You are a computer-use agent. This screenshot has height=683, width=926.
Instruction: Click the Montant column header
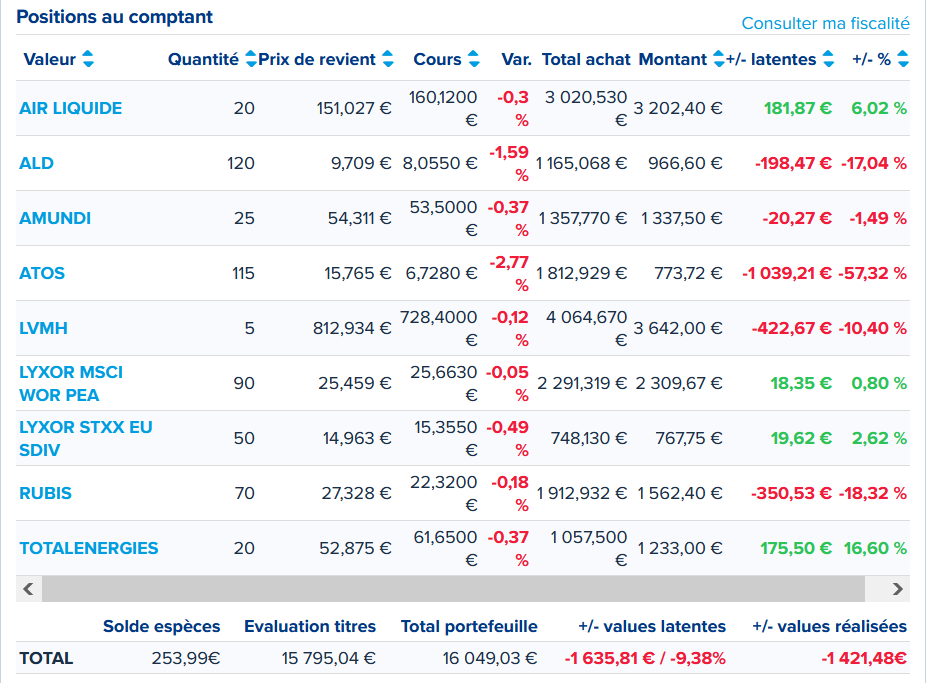[x=673, y=59]
